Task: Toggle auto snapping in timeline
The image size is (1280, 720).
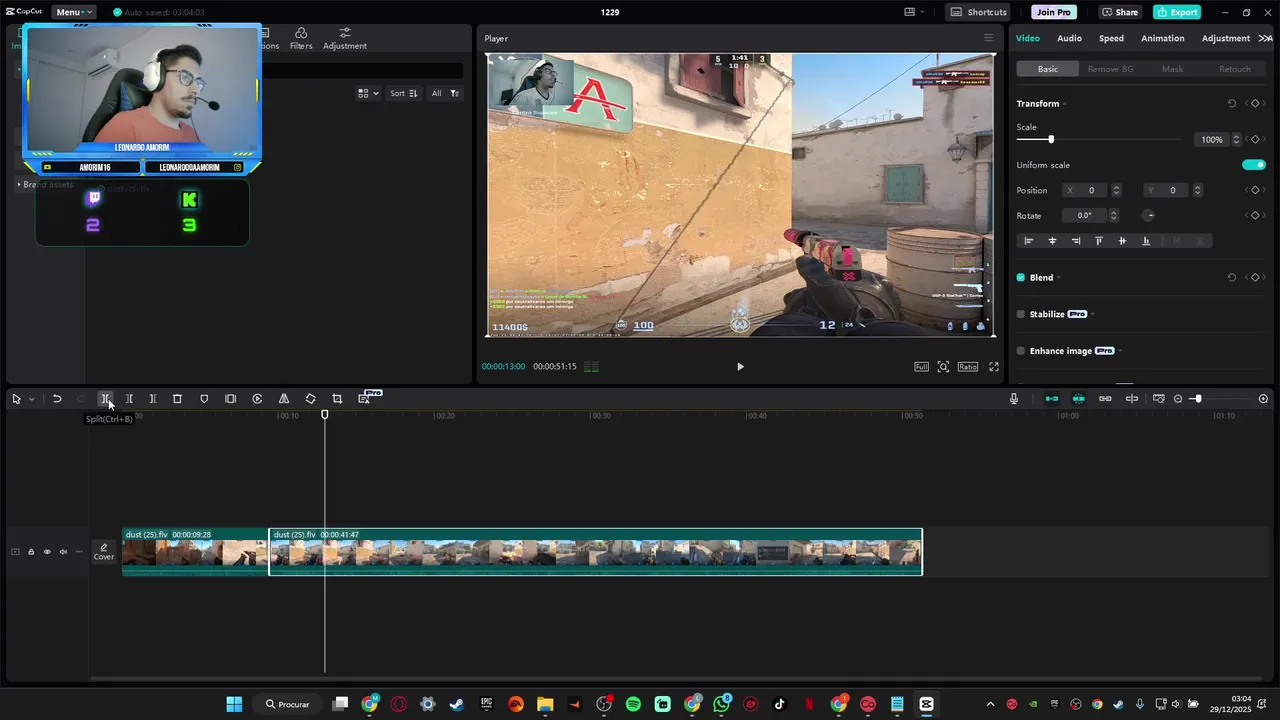Action: click(1078, 399)
